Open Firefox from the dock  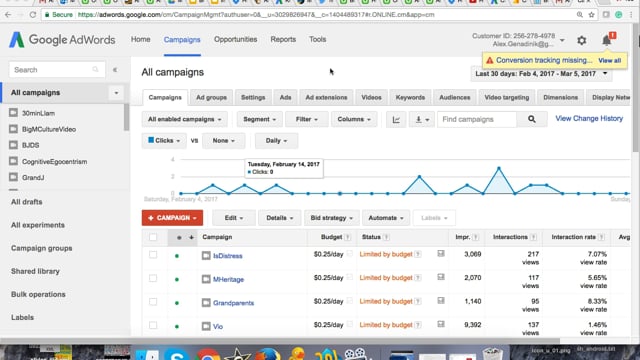pos(268,354)
